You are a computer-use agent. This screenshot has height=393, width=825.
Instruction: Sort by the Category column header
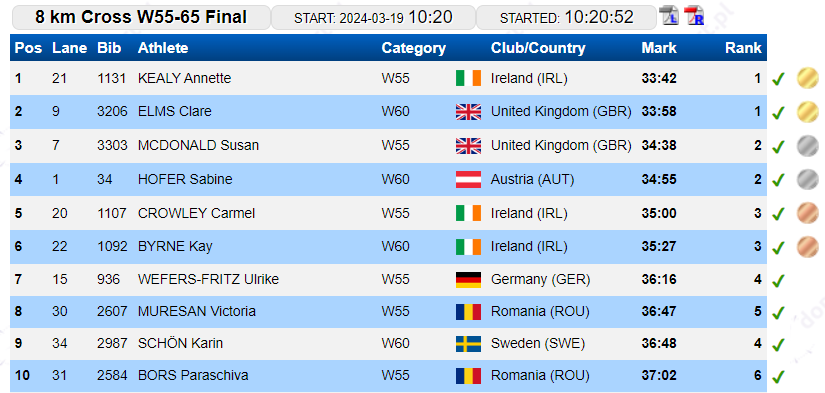click(414, 48)
